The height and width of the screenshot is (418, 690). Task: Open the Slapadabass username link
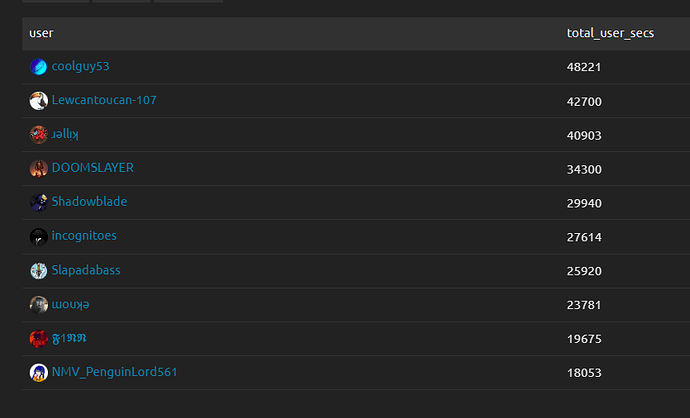coord(86,270)
